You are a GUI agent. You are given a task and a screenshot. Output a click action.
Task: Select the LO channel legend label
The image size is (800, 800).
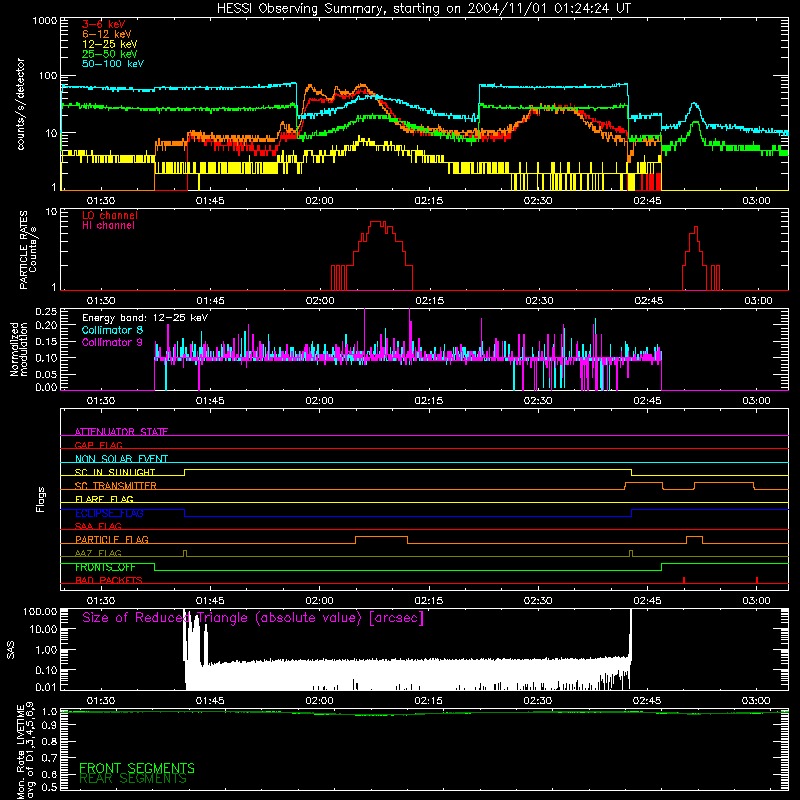click(110, 215)
